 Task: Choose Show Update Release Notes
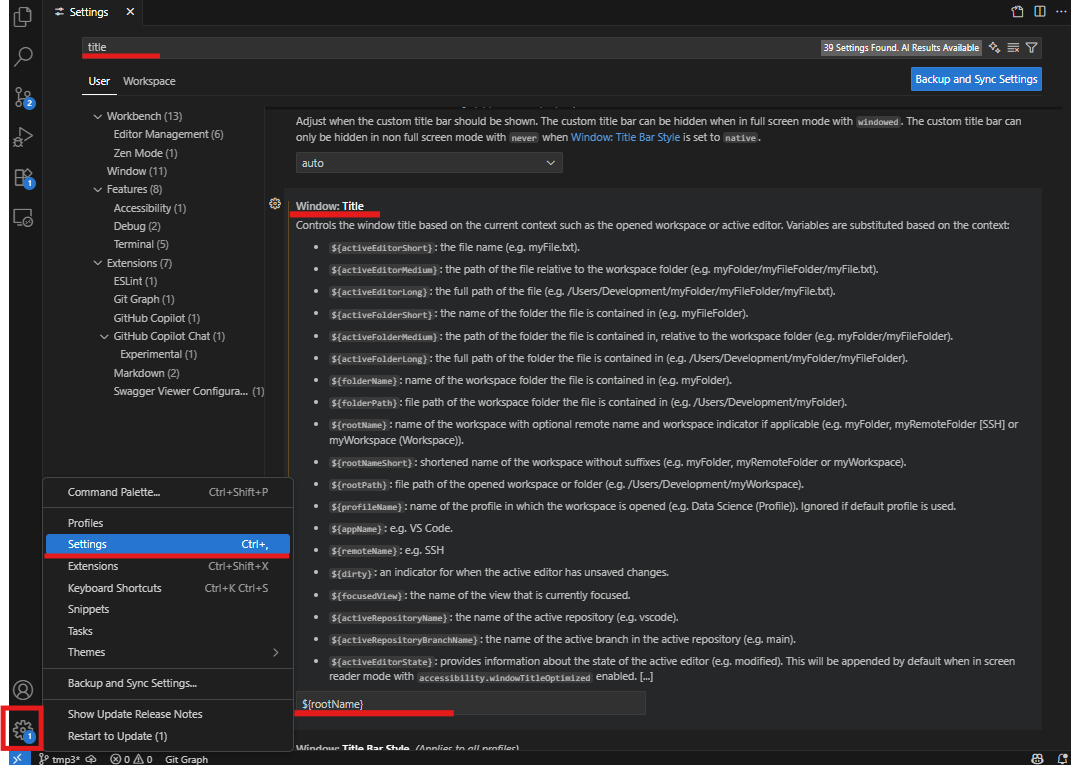(168, 714)
